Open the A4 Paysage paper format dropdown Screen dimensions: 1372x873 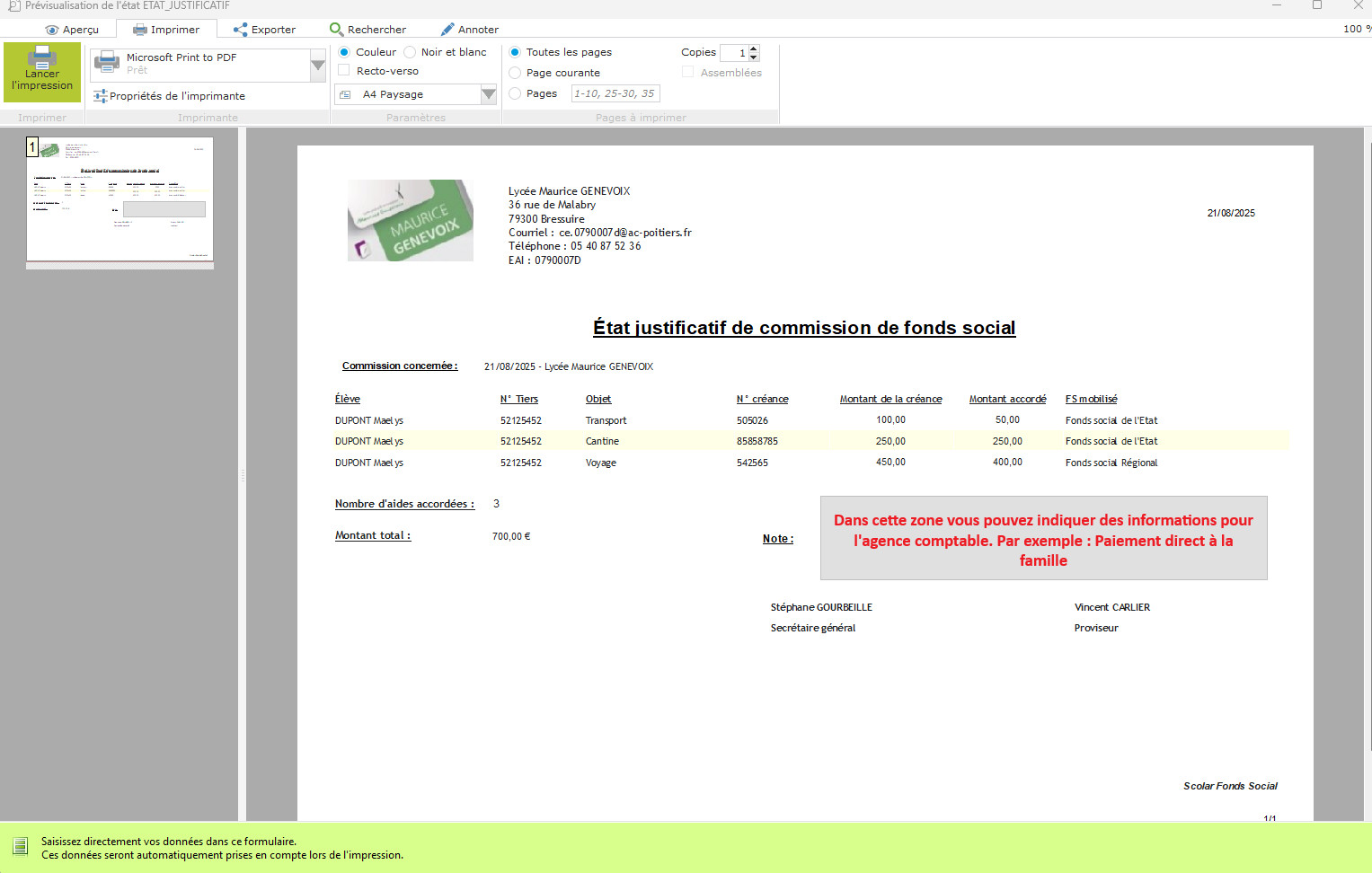(488, 94)
